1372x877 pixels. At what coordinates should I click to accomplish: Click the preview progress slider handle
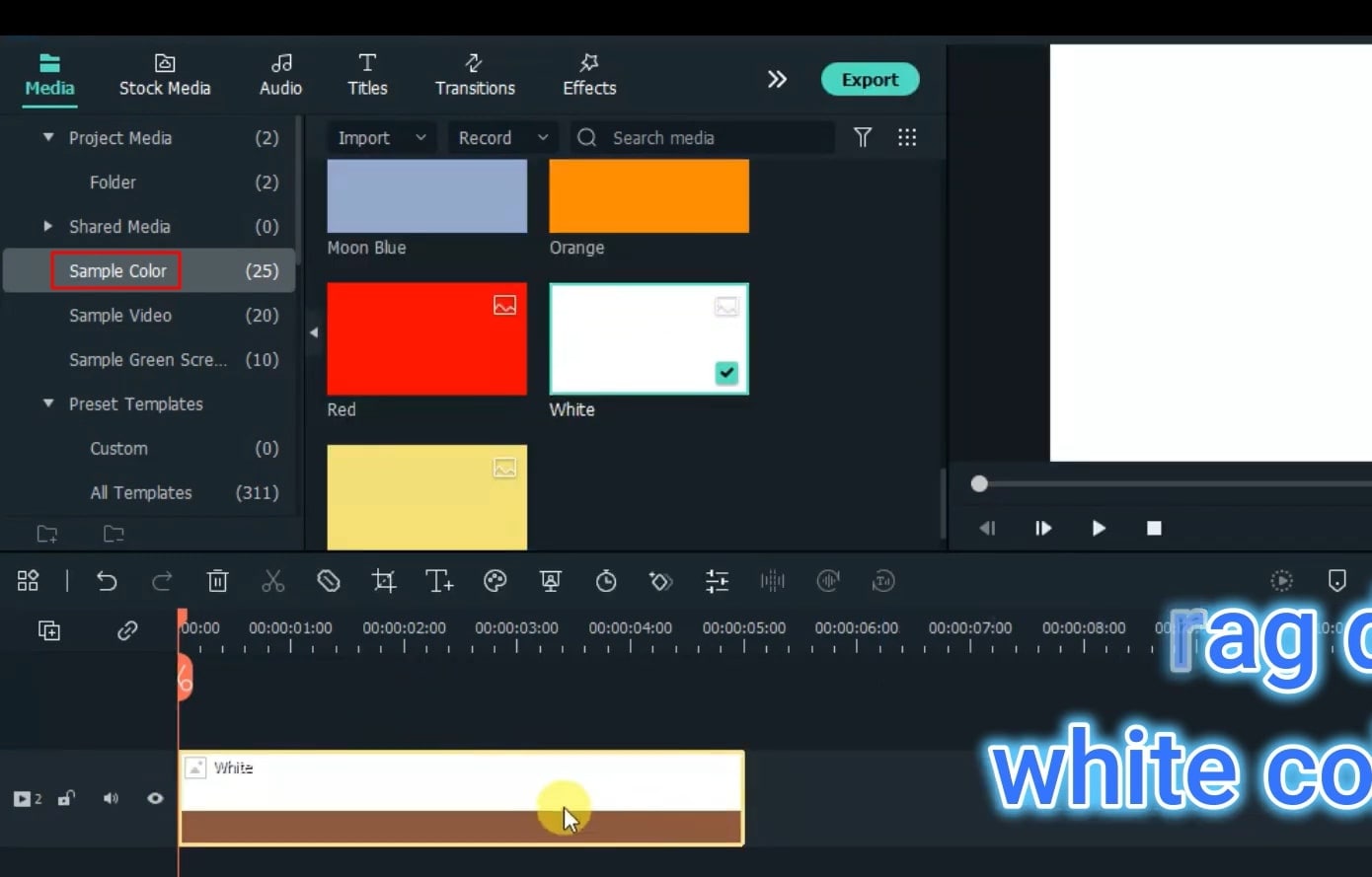point(979,483)
